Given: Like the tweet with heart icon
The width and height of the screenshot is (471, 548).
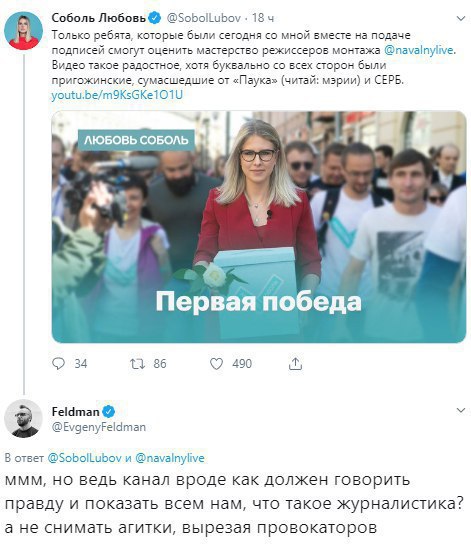Looking at the screenshot, I should pos(216,364).
